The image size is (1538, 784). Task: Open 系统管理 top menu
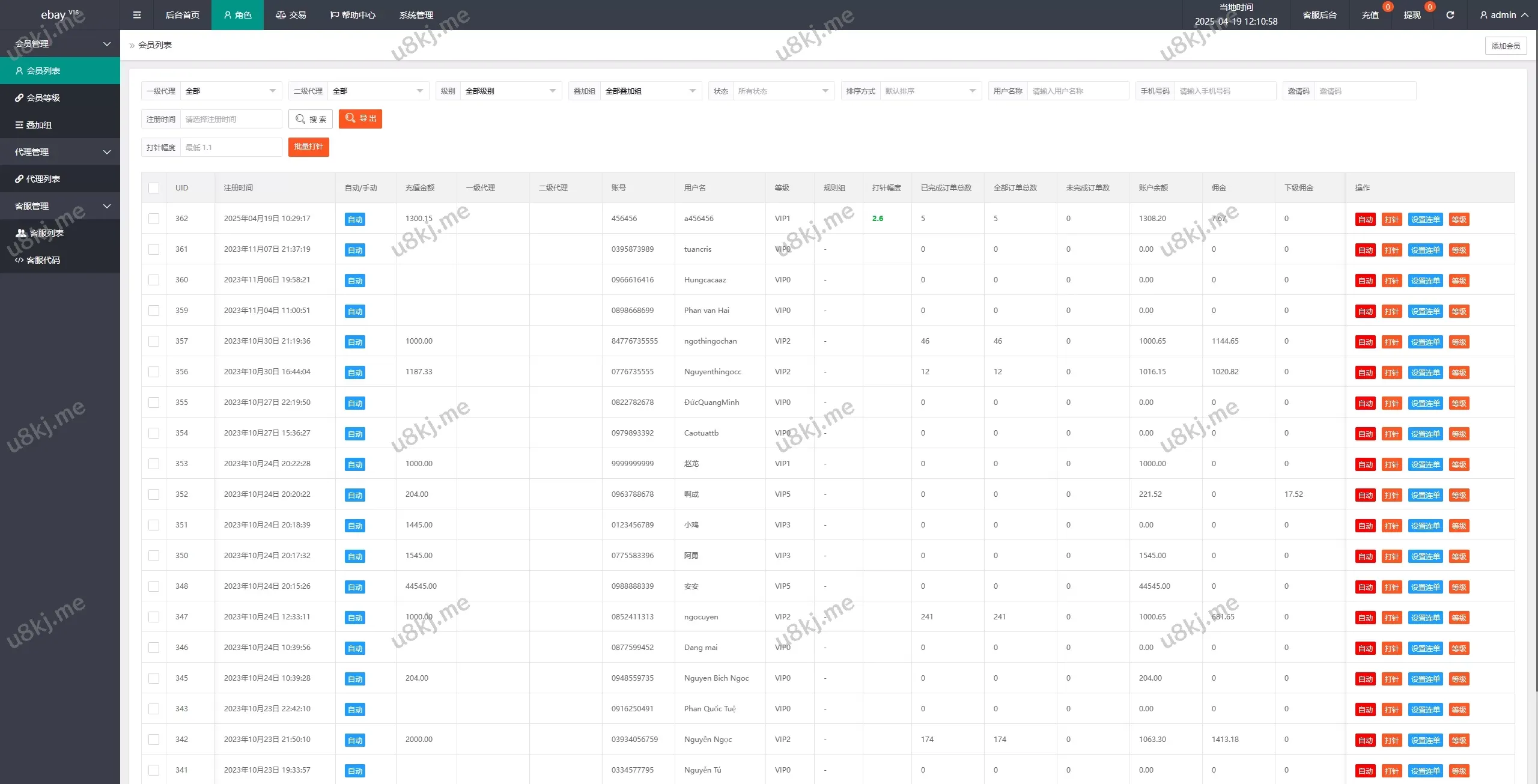coord(416,15)
